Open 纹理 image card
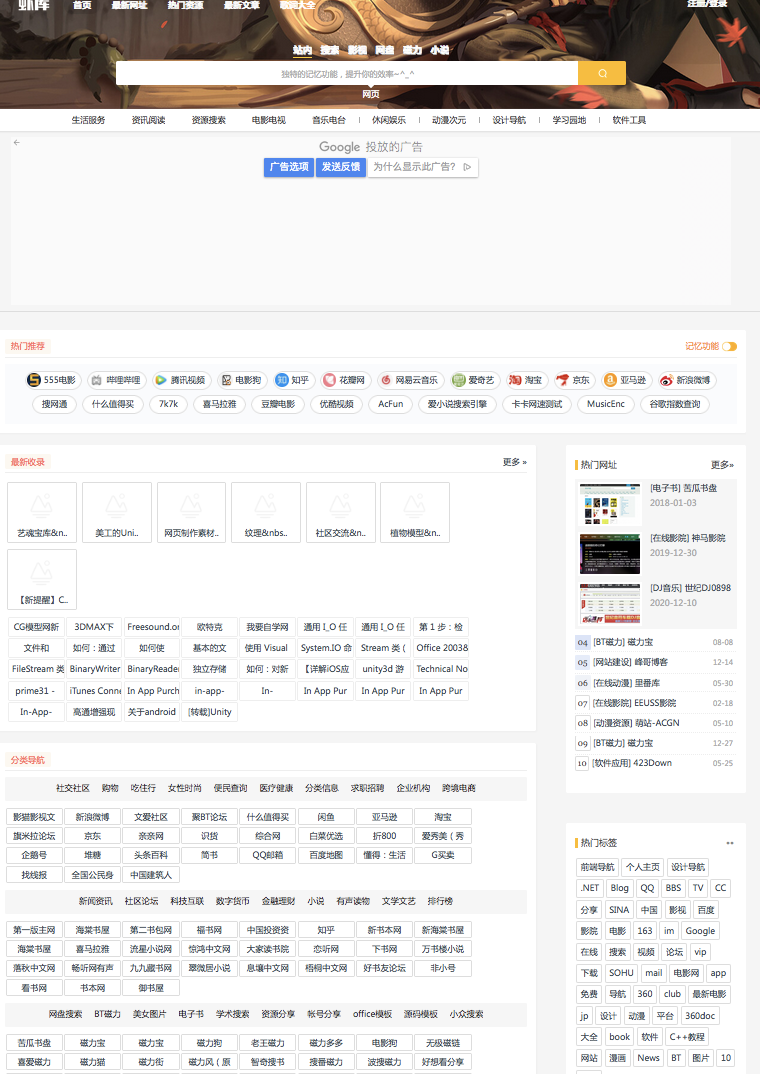 [266, 512]
